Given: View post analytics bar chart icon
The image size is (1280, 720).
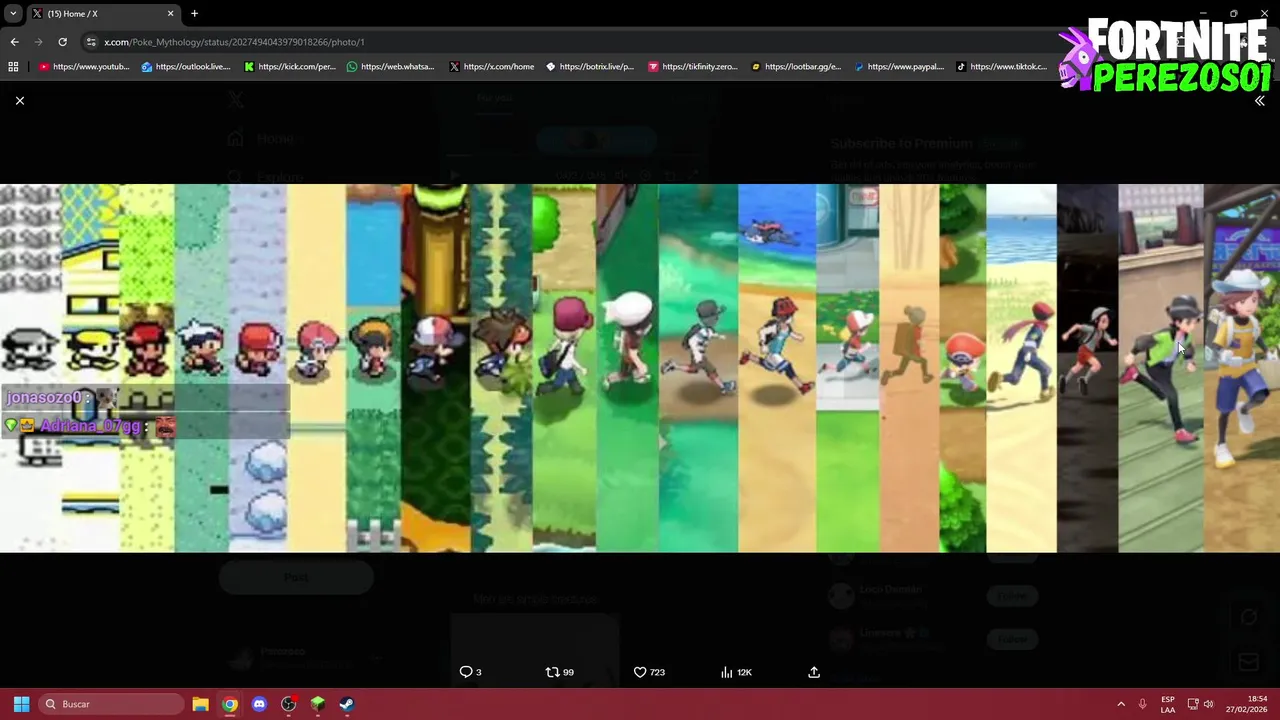Looking at the screenshot, I should click(x=727, y=672).
